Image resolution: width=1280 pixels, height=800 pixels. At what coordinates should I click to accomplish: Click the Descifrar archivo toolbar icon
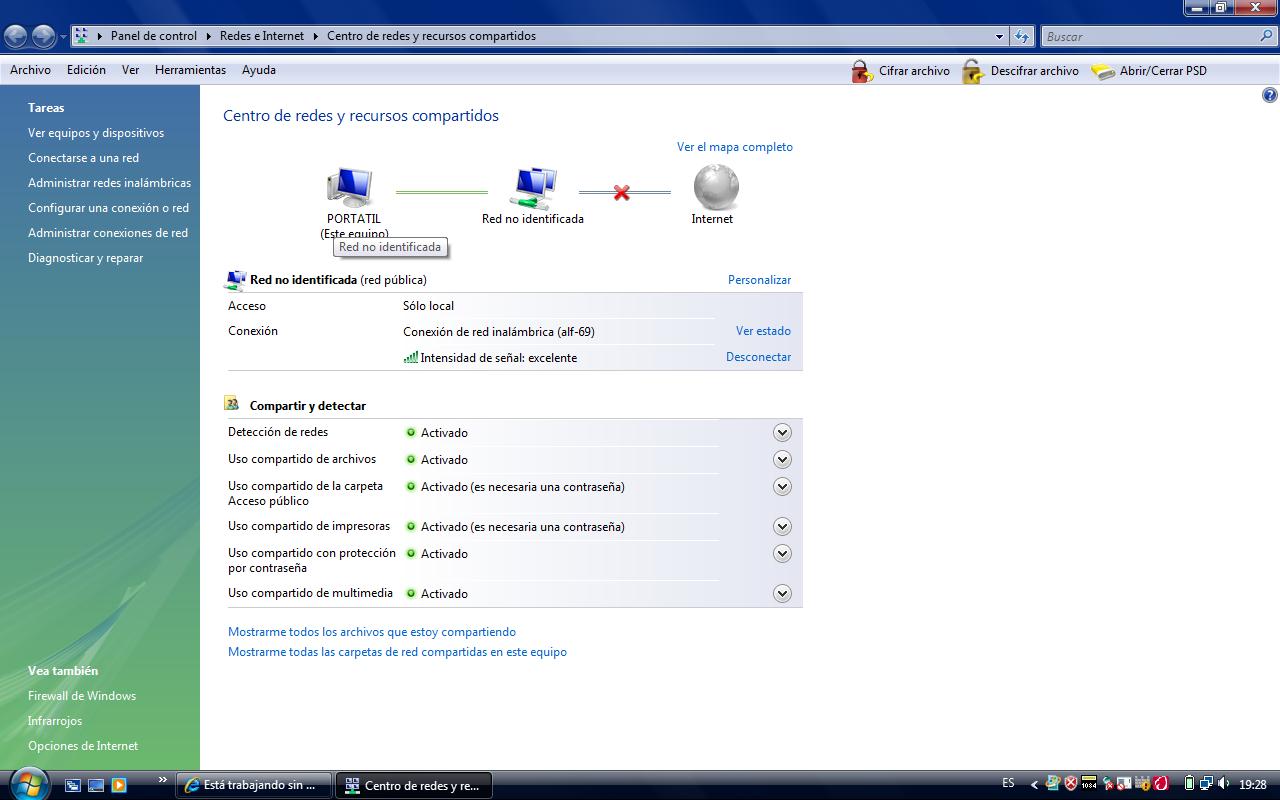coord(973,71)
